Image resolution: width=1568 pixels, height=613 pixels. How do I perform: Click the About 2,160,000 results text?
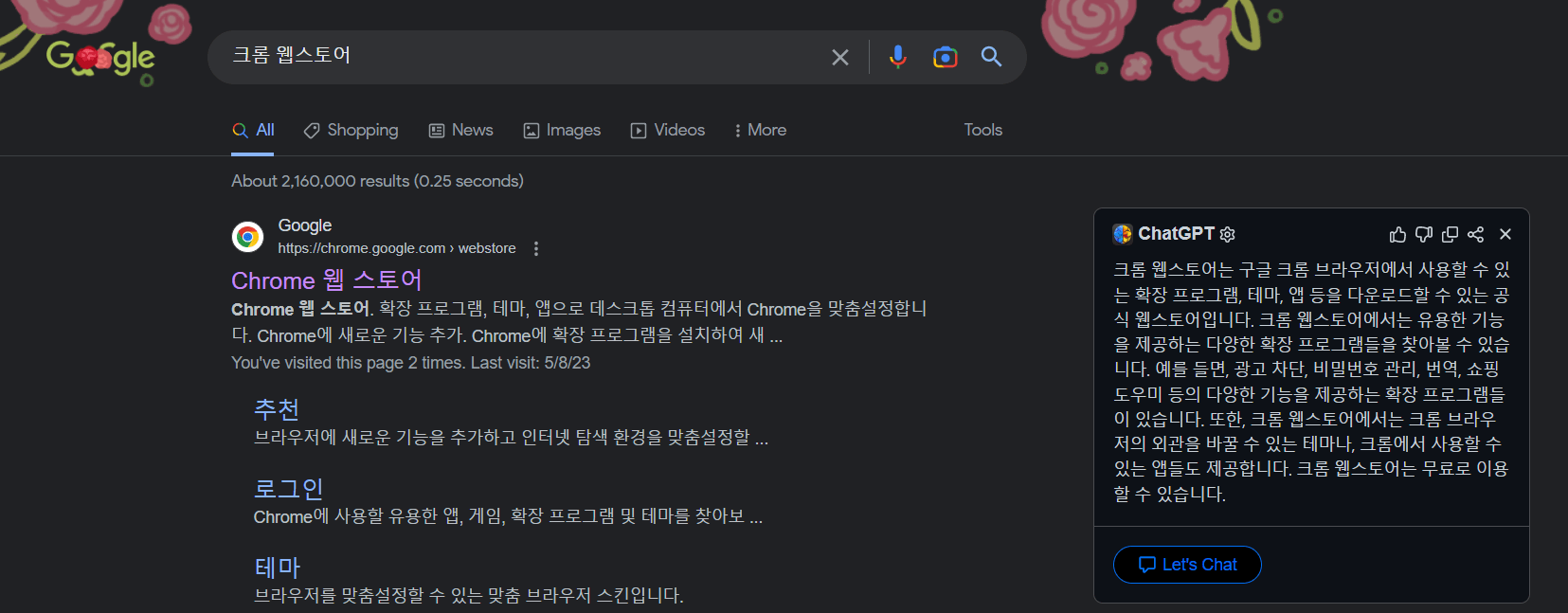click(x=377, y=181)
